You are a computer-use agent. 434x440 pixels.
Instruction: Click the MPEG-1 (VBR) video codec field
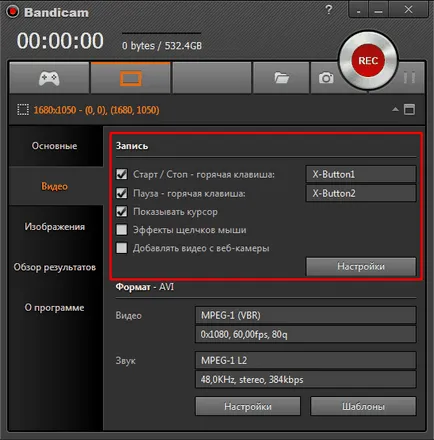click(306, 315)
